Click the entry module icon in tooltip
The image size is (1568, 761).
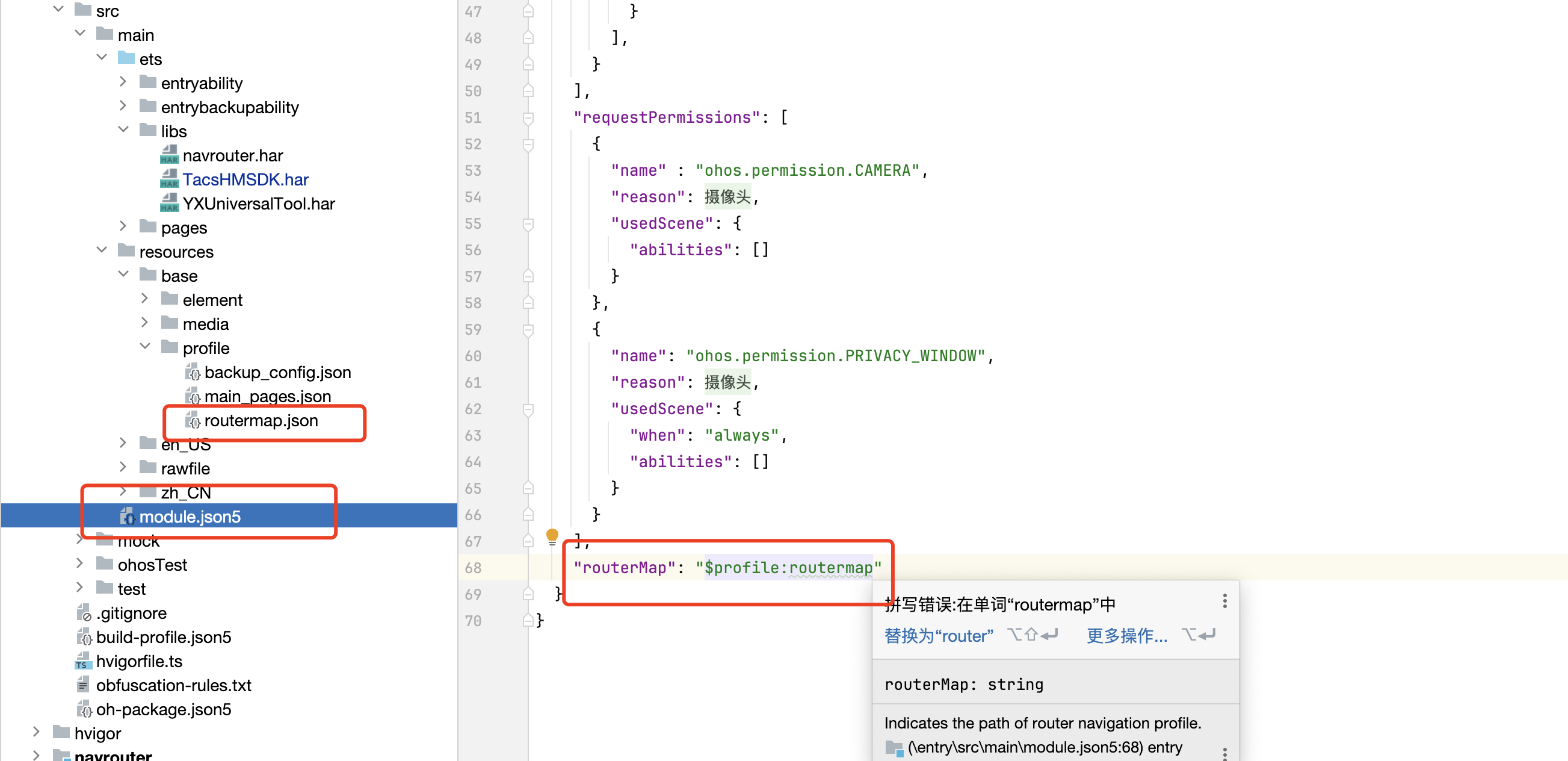(894, 748)
